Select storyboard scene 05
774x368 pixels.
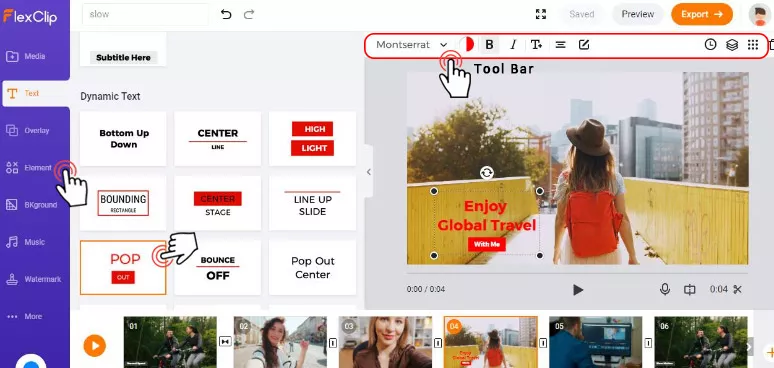click(x=596, y=342)
